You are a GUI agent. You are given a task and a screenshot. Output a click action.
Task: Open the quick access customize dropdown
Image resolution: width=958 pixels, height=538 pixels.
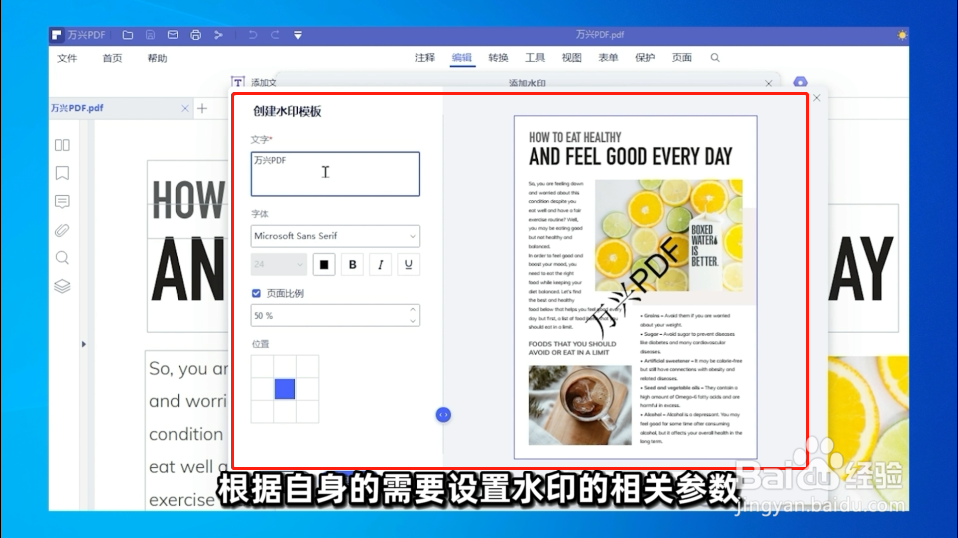[298, 35]
